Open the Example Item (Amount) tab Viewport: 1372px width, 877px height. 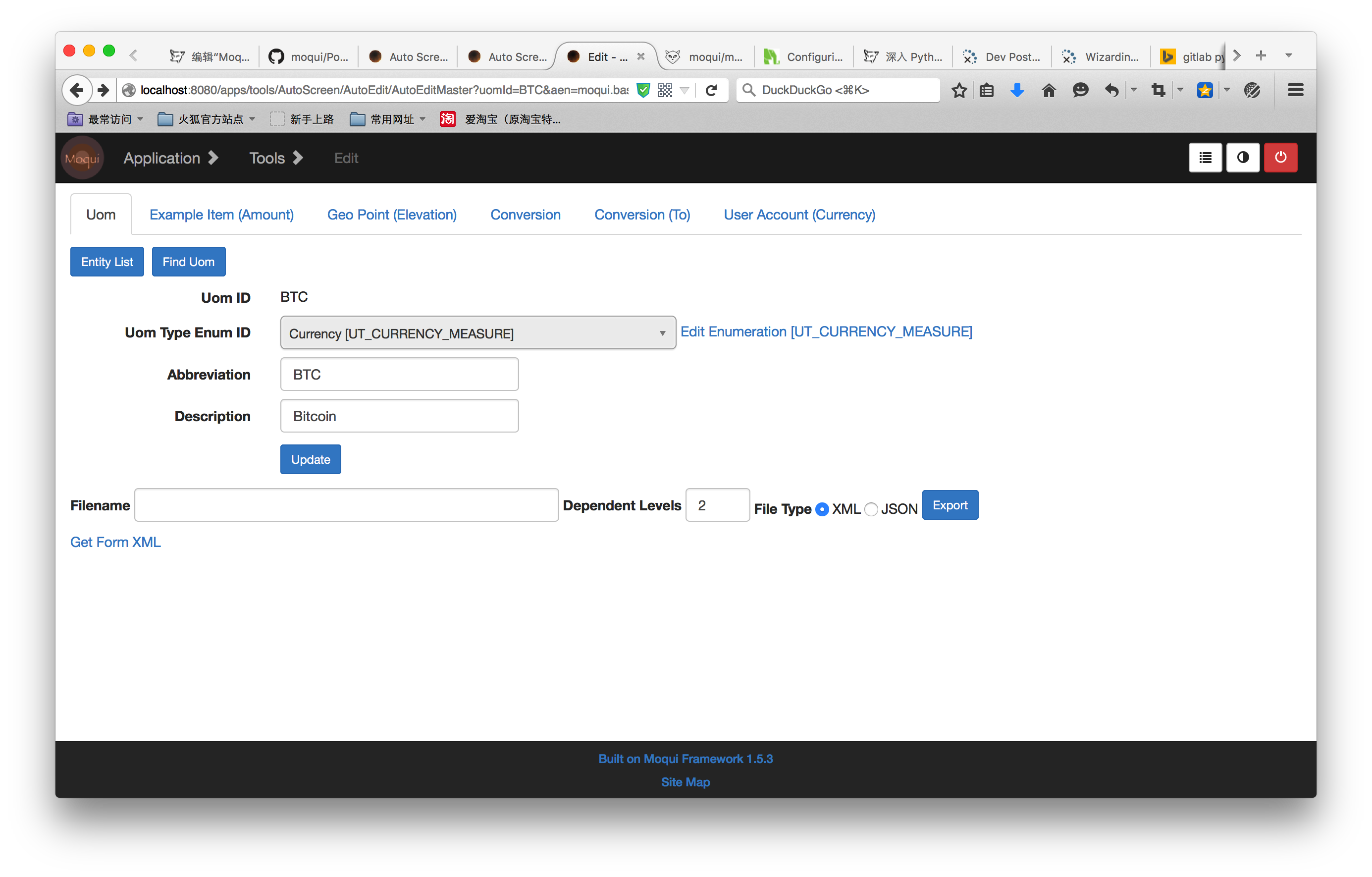pyautogui.click(x=221, y=215)
